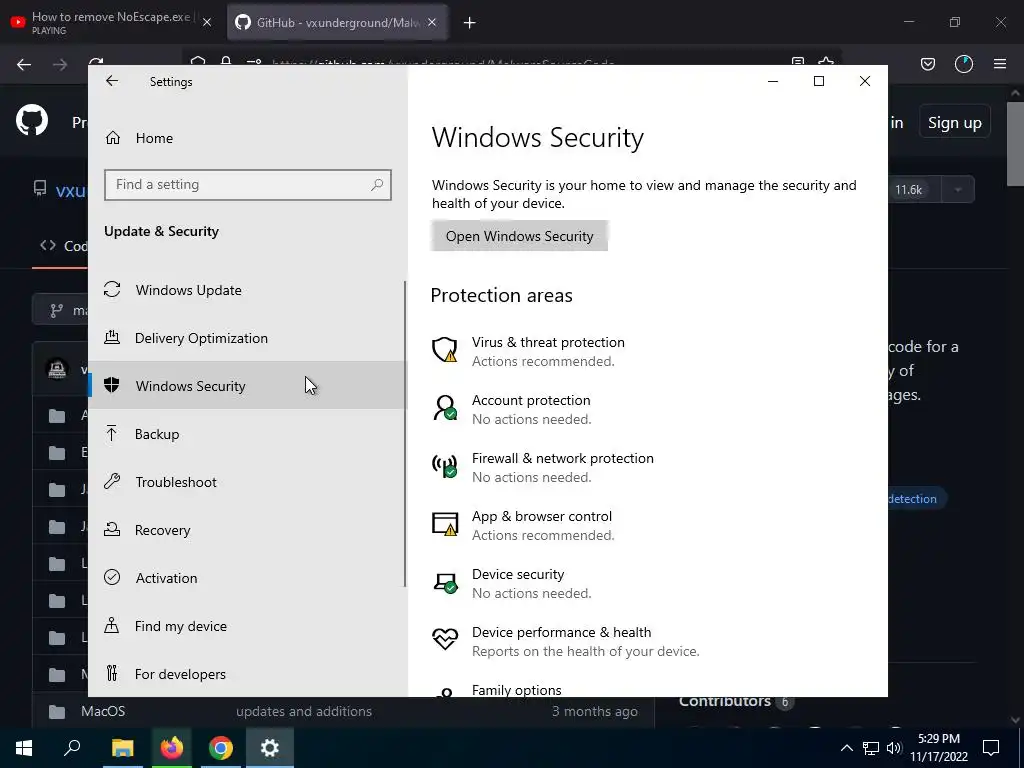Focus the Find a setting search box
The height and width of the screenshot is (768, 1024).
248,185
